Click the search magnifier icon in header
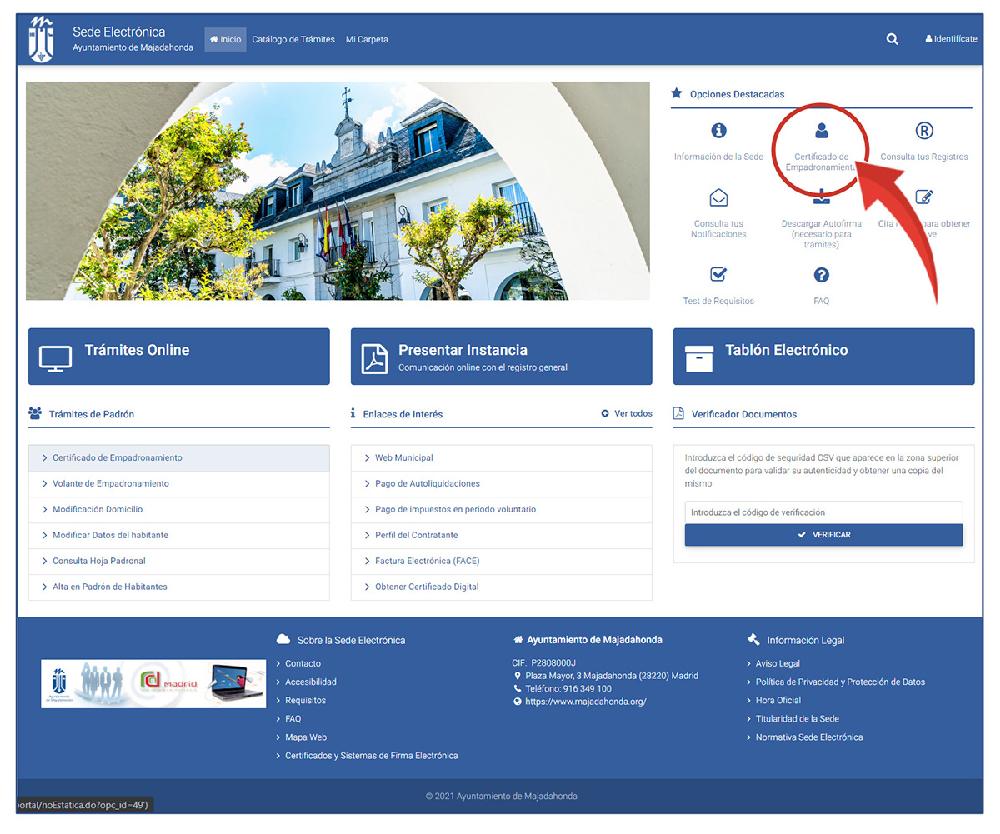This screenshot has height=834, width=1000. tap(892, 39)
